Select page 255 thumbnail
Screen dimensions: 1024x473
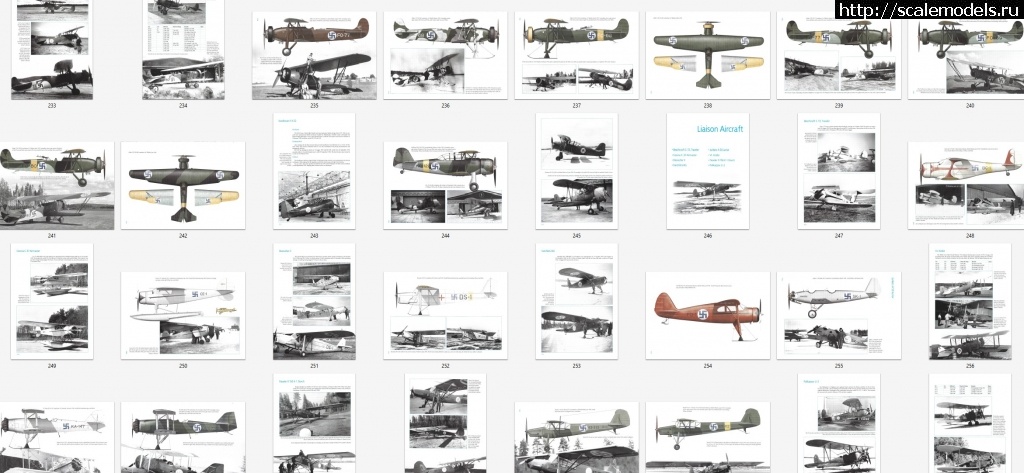838,315
